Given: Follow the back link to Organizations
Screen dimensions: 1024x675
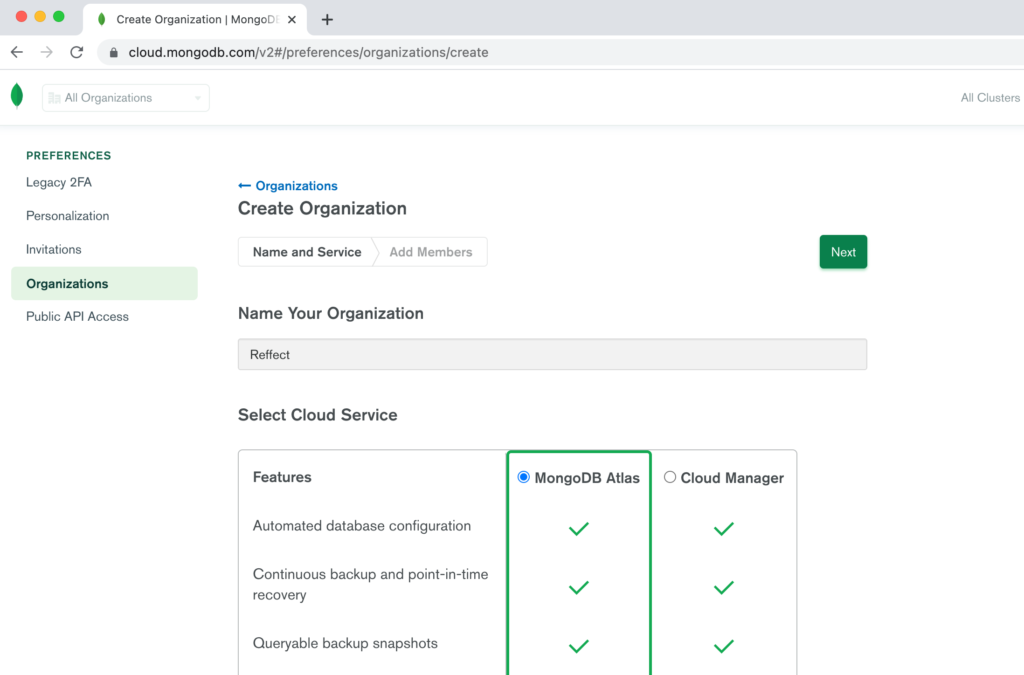Looking at the screenshot, I should [288, 186].
